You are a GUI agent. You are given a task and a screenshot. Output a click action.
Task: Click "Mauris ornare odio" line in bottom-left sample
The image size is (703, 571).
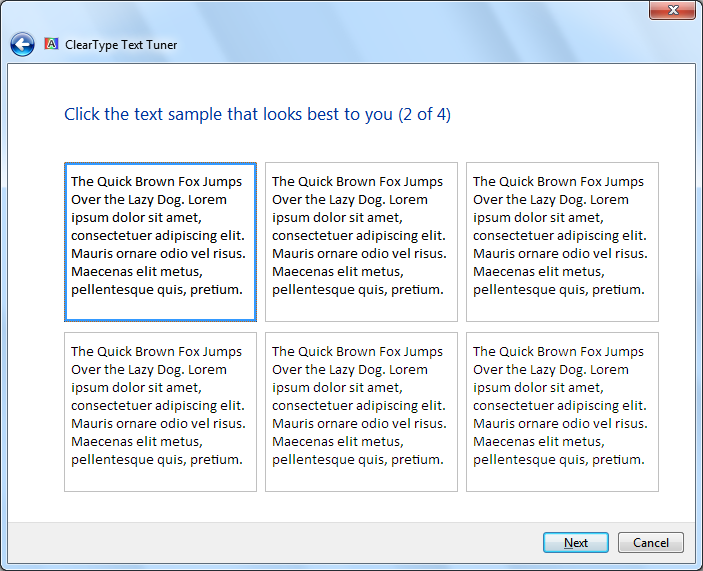click(x=158, y=424)
